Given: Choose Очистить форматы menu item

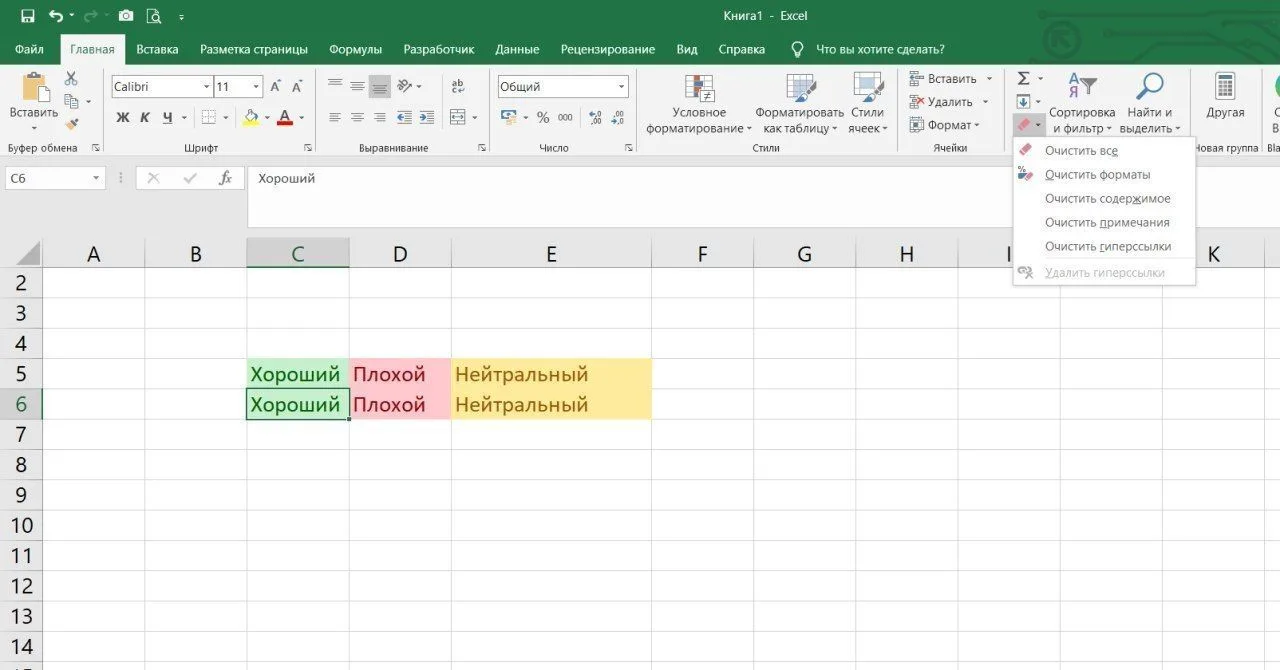Looking at the screenshot, I should pyautogui.click(x=1104, y=174).
